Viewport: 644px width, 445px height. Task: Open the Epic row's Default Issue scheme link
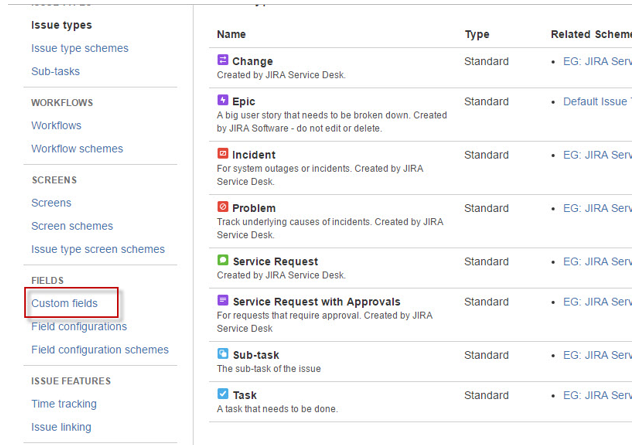[597, 101]
